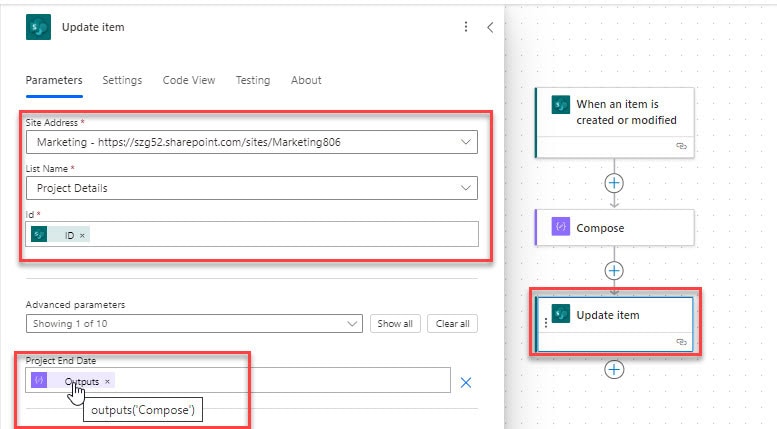Click inside the Id input field
The image size is (777, 429).
tap(252, 234)
